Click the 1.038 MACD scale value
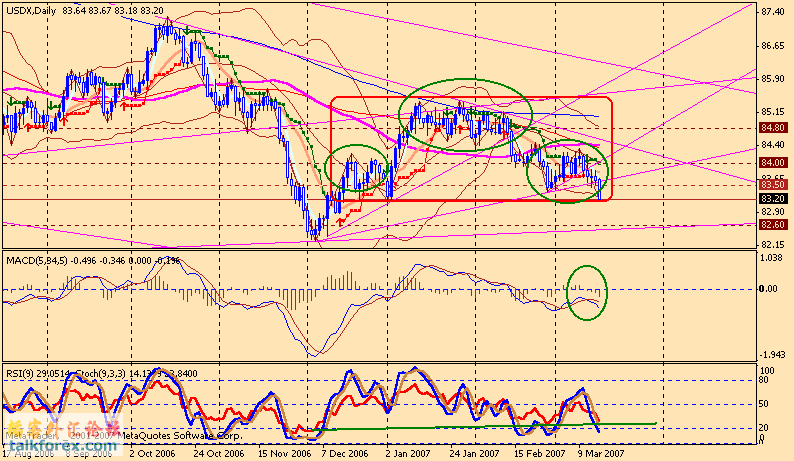This screenshot has height=461, width=794. point(771,257)
